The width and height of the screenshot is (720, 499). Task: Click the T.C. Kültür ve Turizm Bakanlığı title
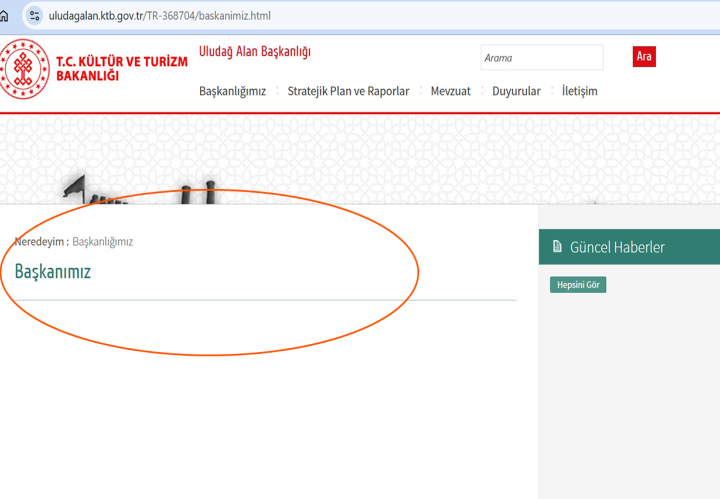[x=121, y=69]
